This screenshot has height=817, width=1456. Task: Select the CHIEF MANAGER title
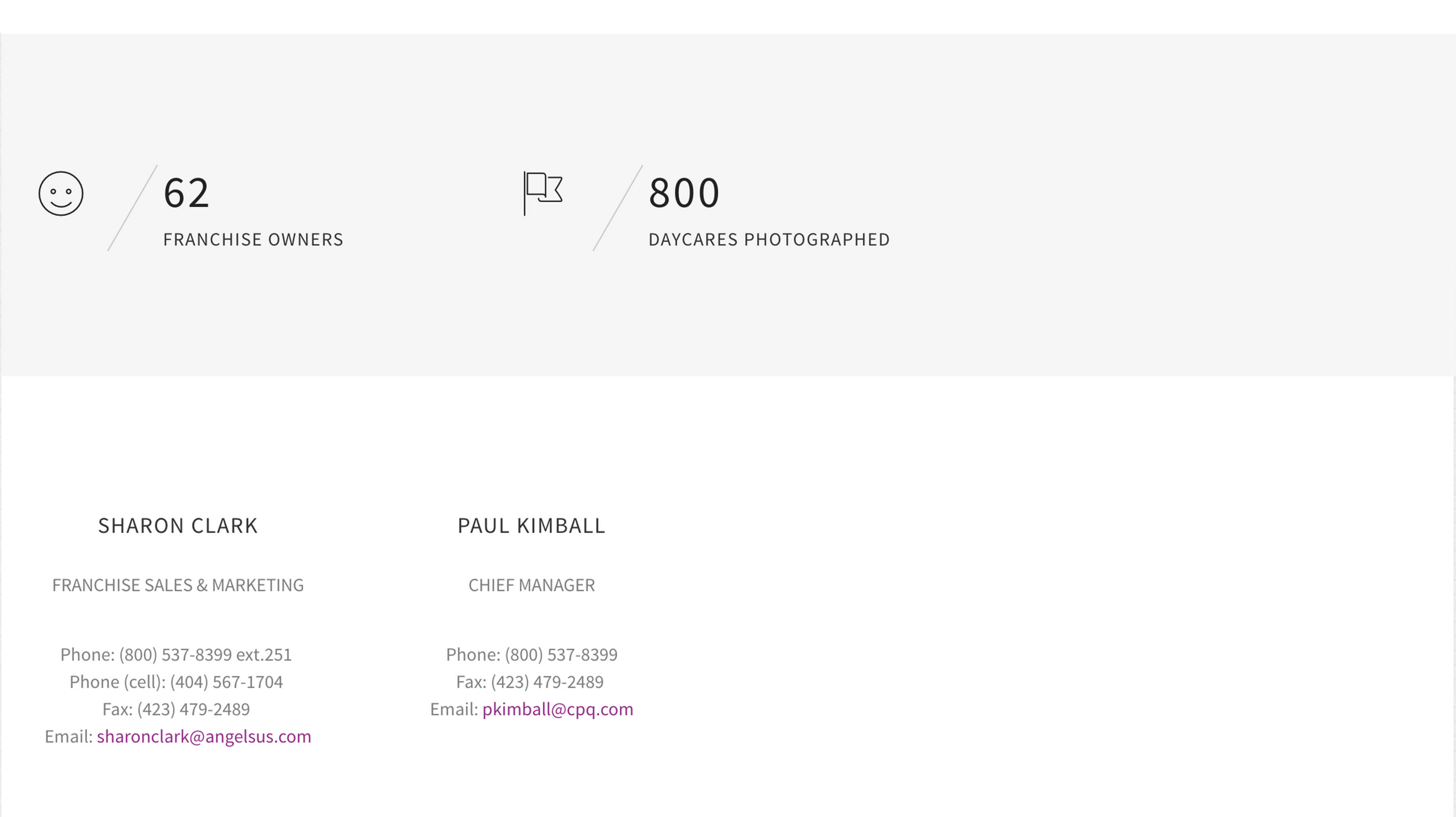(x=531, y=585)
